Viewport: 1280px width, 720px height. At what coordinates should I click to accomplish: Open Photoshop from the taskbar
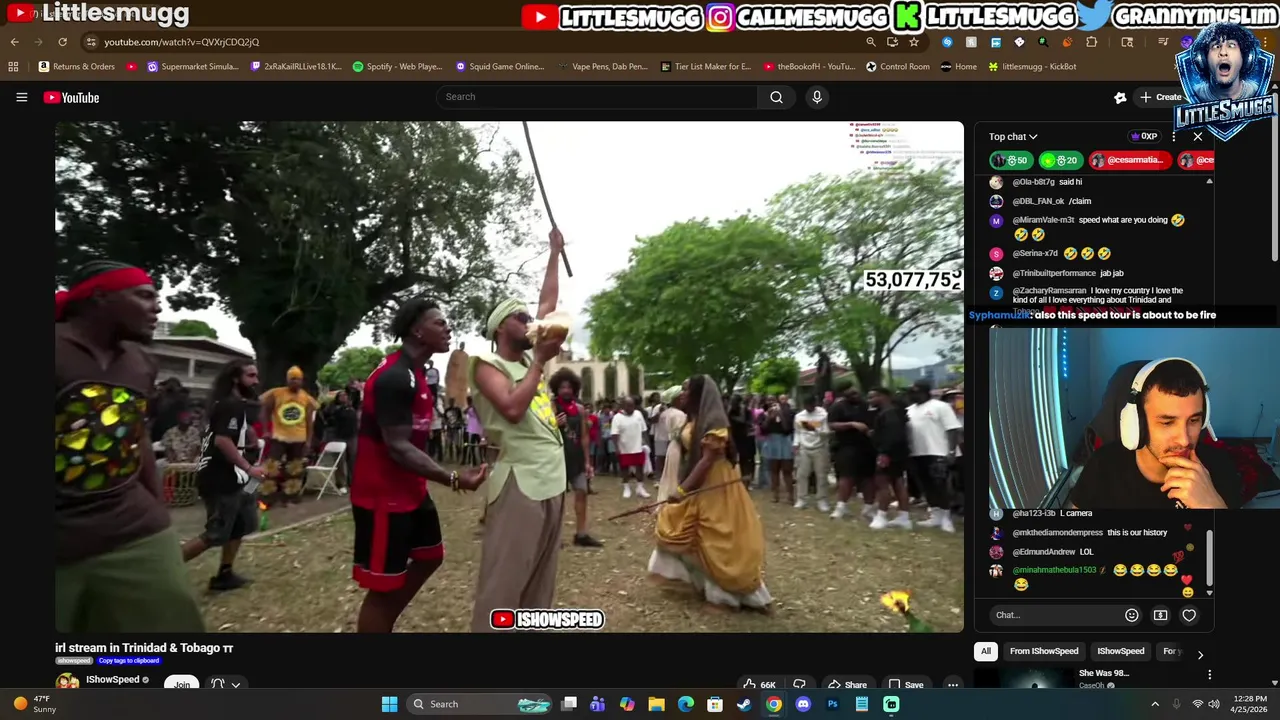[832, 704]
